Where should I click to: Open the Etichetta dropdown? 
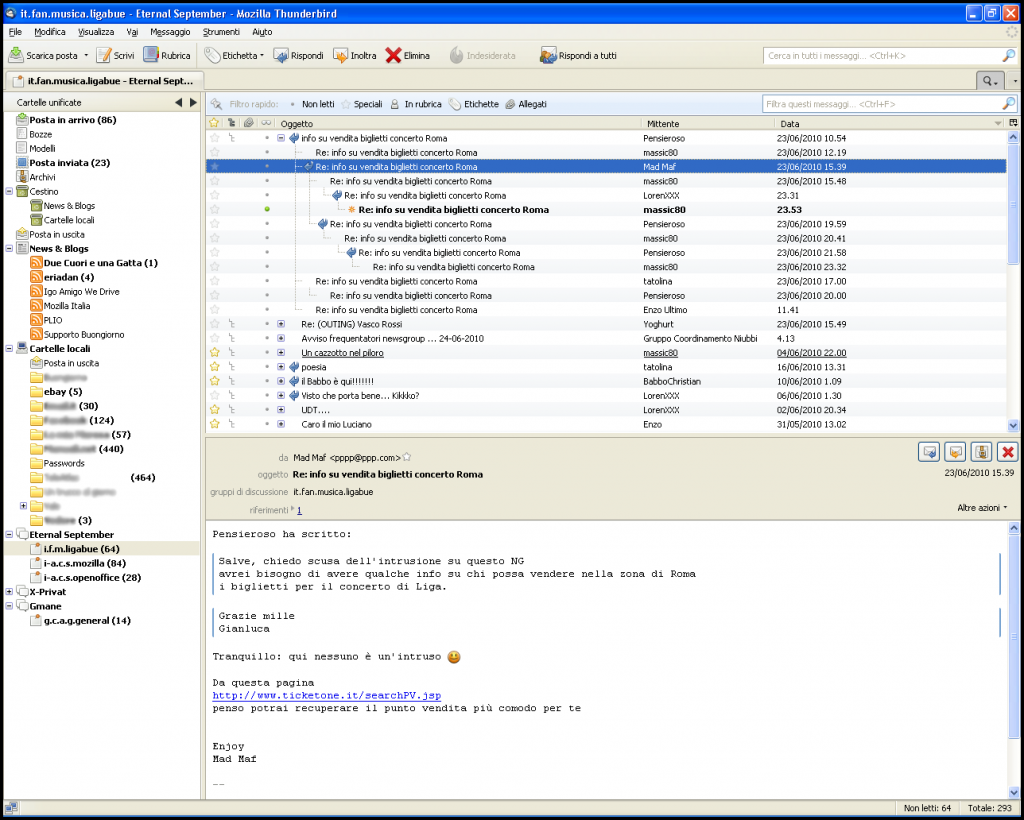click(x=234, y=55)
